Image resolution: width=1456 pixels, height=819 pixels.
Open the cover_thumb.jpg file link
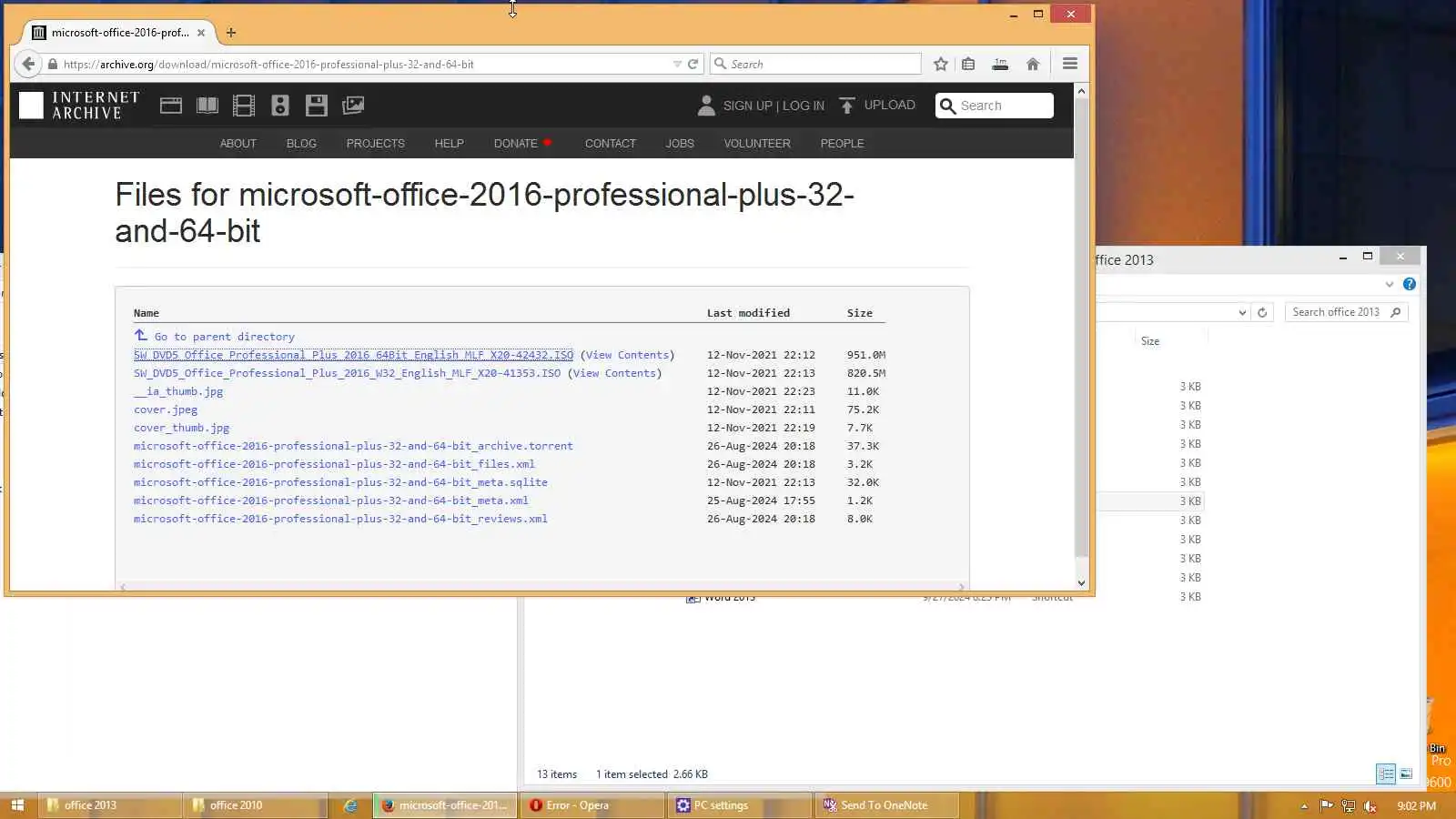pos(182,428)
